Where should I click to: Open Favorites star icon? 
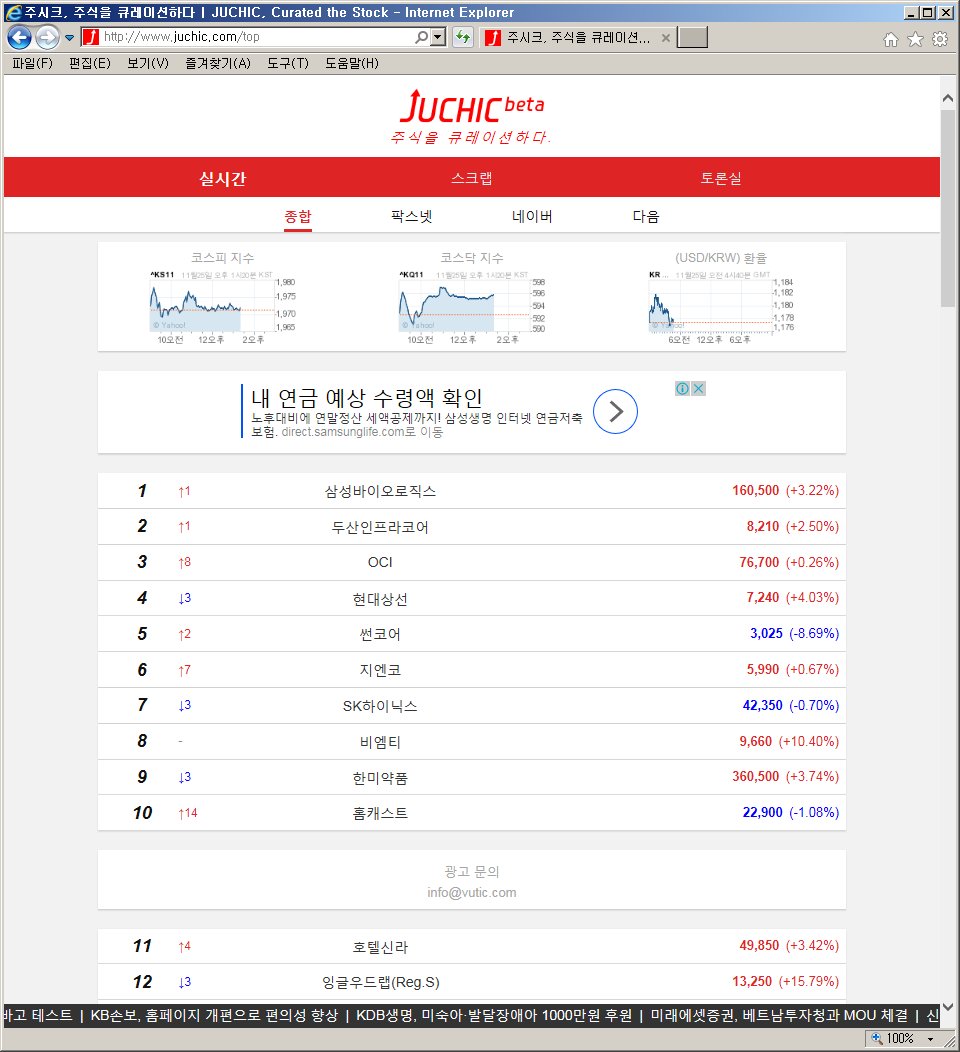pyautogui.click(x=915, y=39)
